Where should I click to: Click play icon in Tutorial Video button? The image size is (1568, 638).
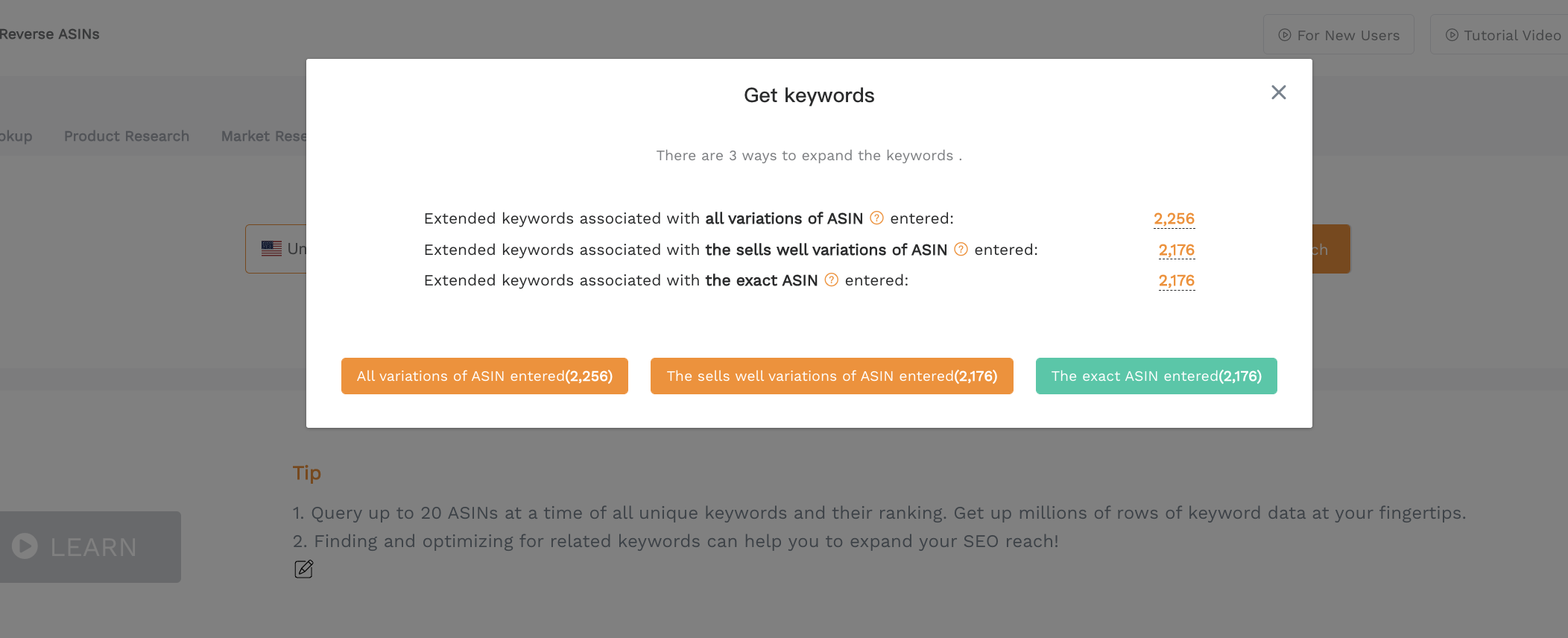(1452, 35)
